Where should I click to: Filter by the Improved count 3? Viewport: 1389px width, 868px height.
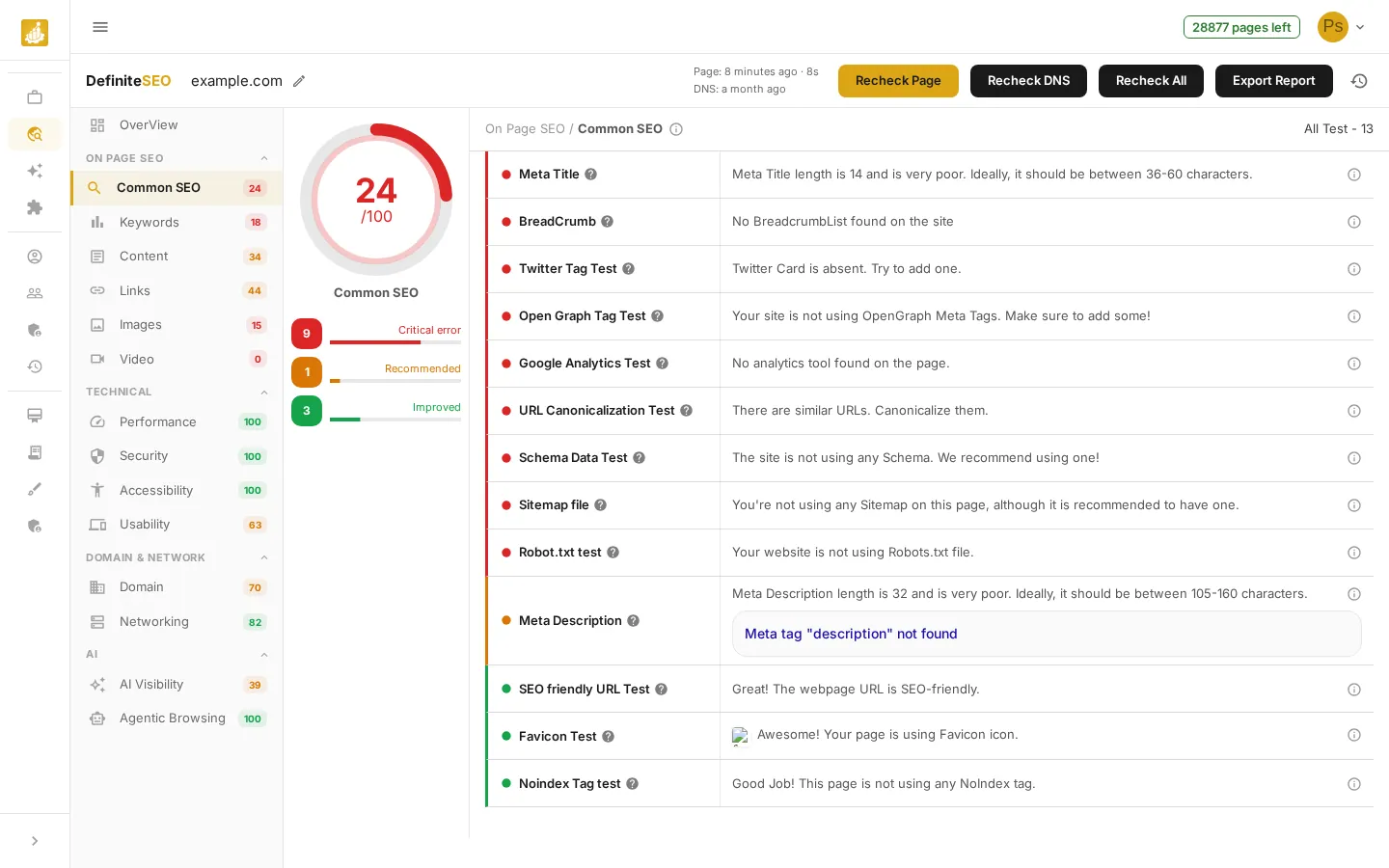click(x=307, y=411)
